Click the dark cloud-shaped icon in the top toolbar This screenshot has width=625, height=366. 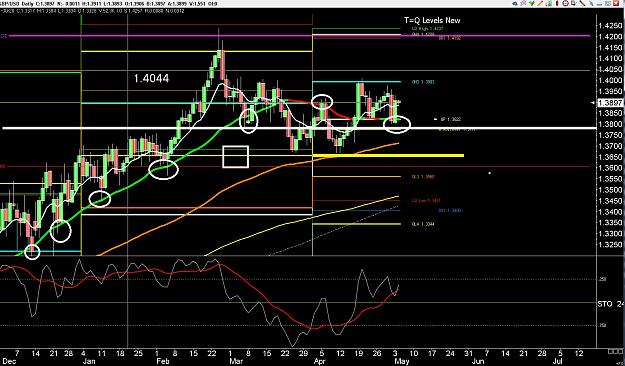click(515, 4)
